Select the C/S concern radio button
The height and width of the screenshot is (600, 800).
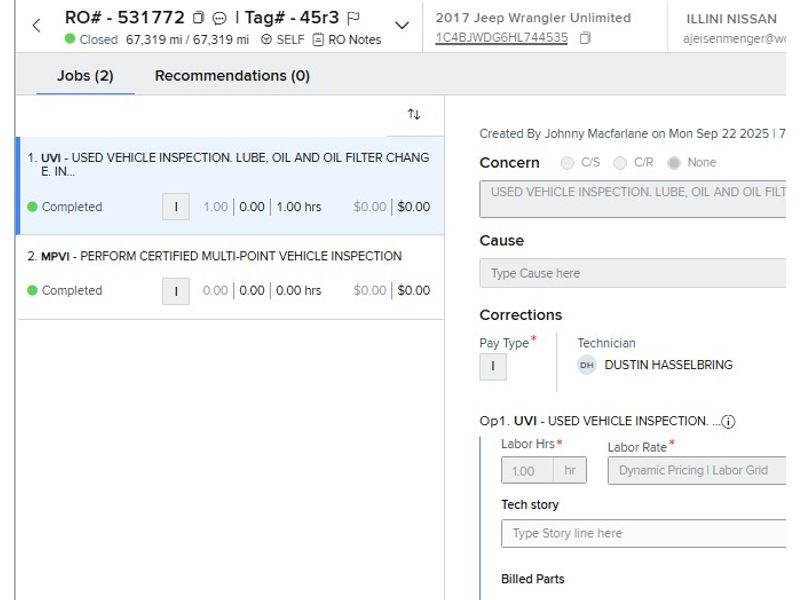click(568, 163)
